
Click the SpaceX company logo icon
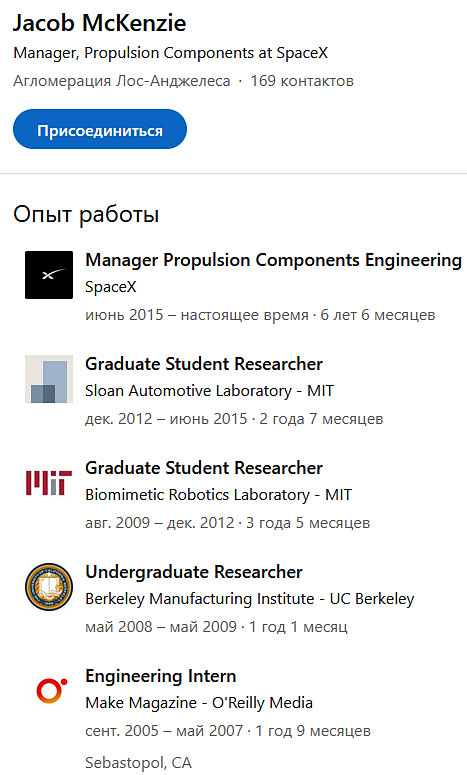pyautogui.click(x=49, y=275)
